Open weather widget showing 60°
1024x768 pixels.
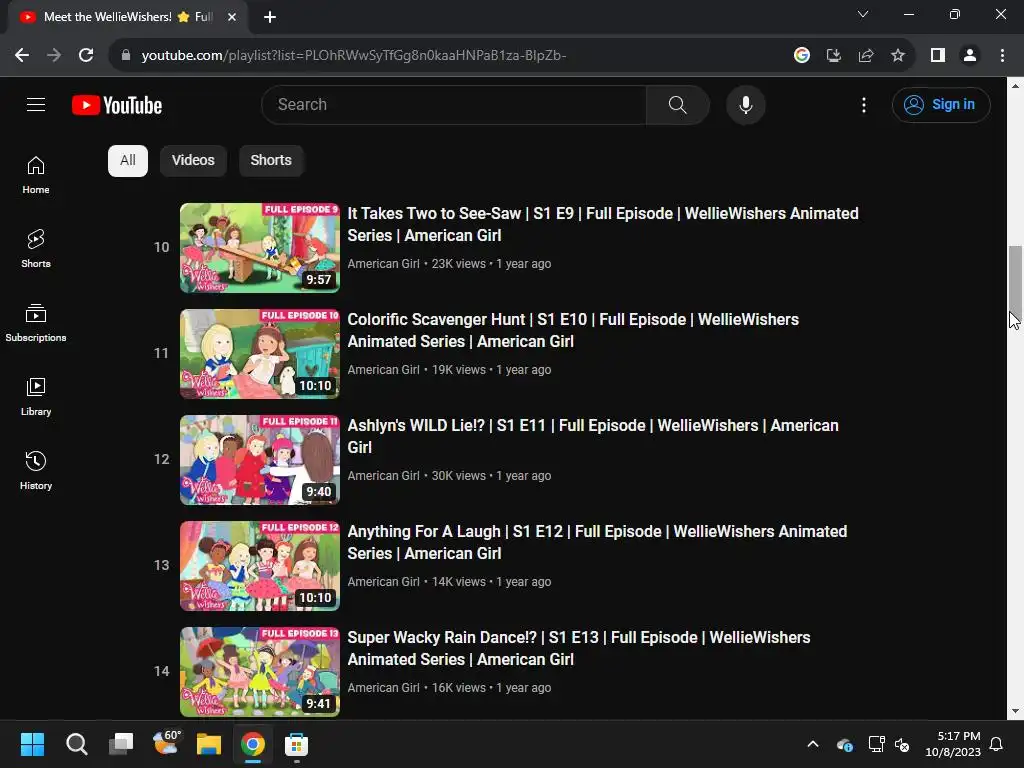point(166,743)
